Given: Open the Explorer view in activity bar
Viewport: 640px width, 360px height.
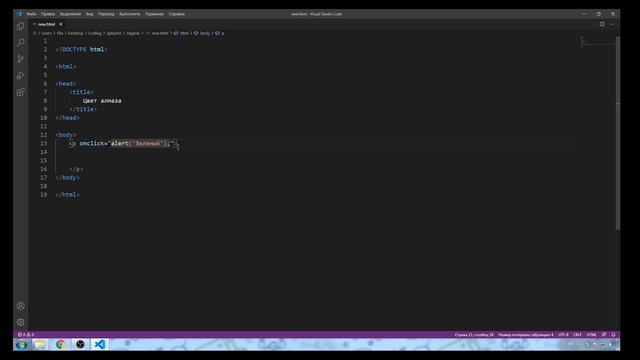Looking at the screenshot, I should pyautogui.click(x=20, y=26).
